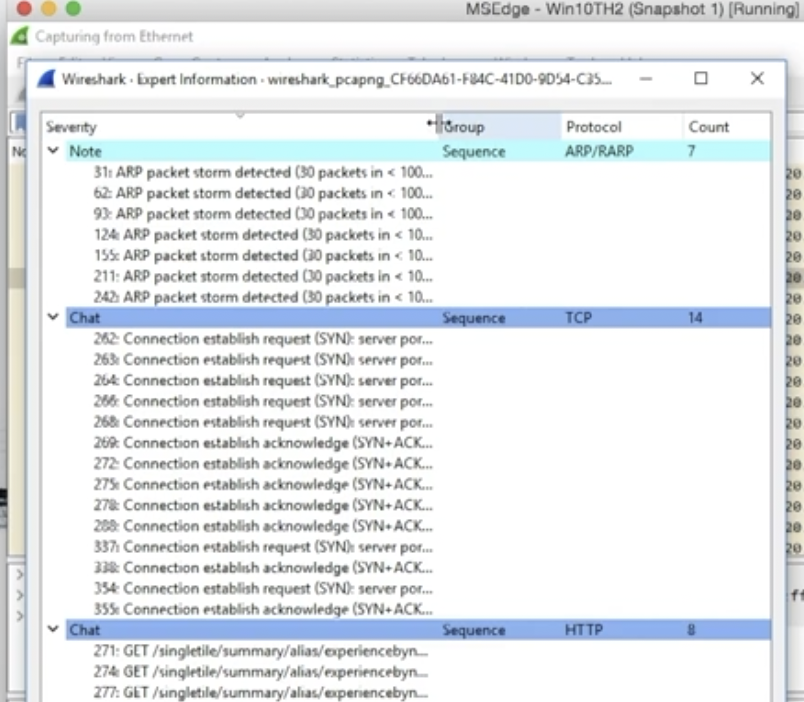Click the green macOS zoom button
Viewport: 804px width, 702px height.
pyautogui.click(x=73, y=8)
